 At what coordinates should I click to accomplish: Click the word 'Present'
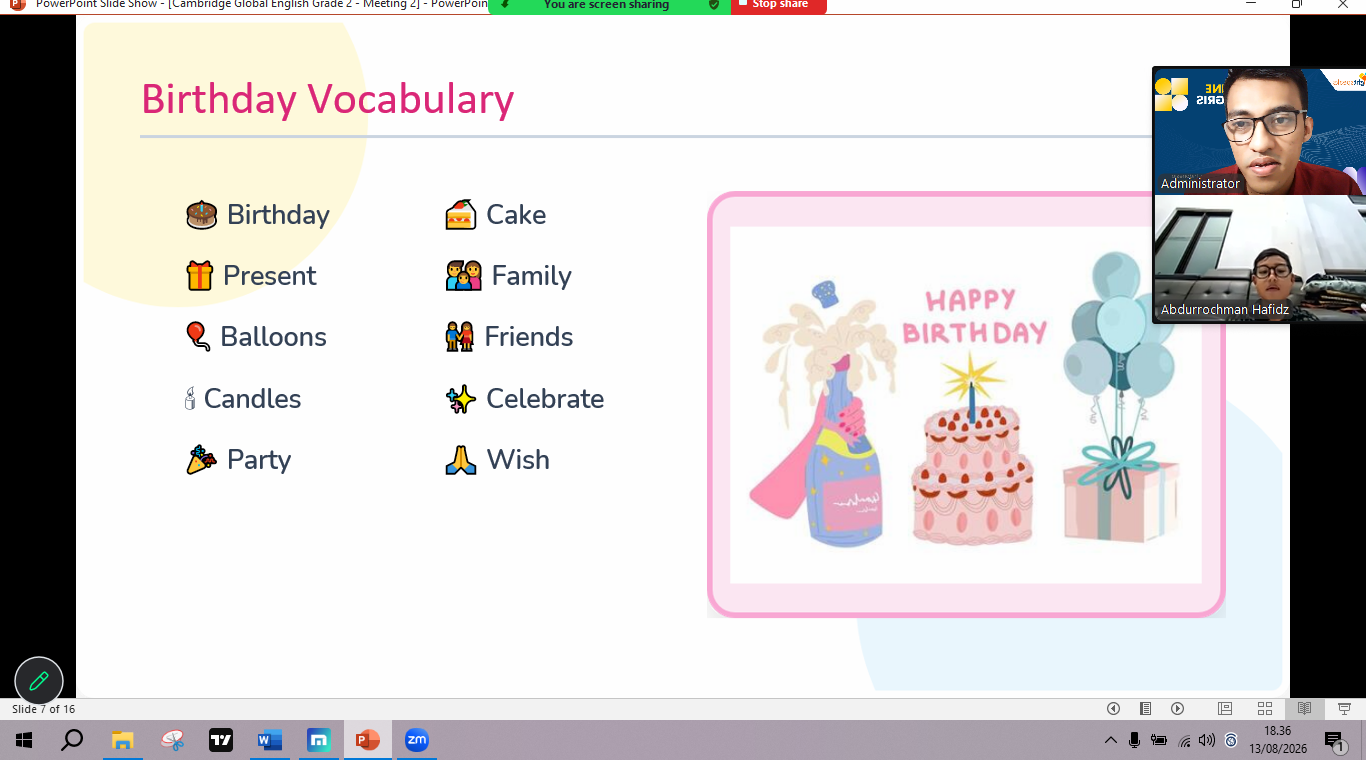pos(269,276)
